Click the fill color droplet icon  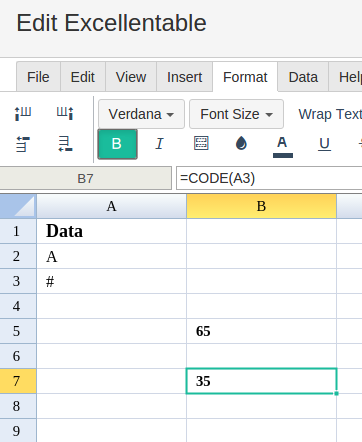(241, 144)
